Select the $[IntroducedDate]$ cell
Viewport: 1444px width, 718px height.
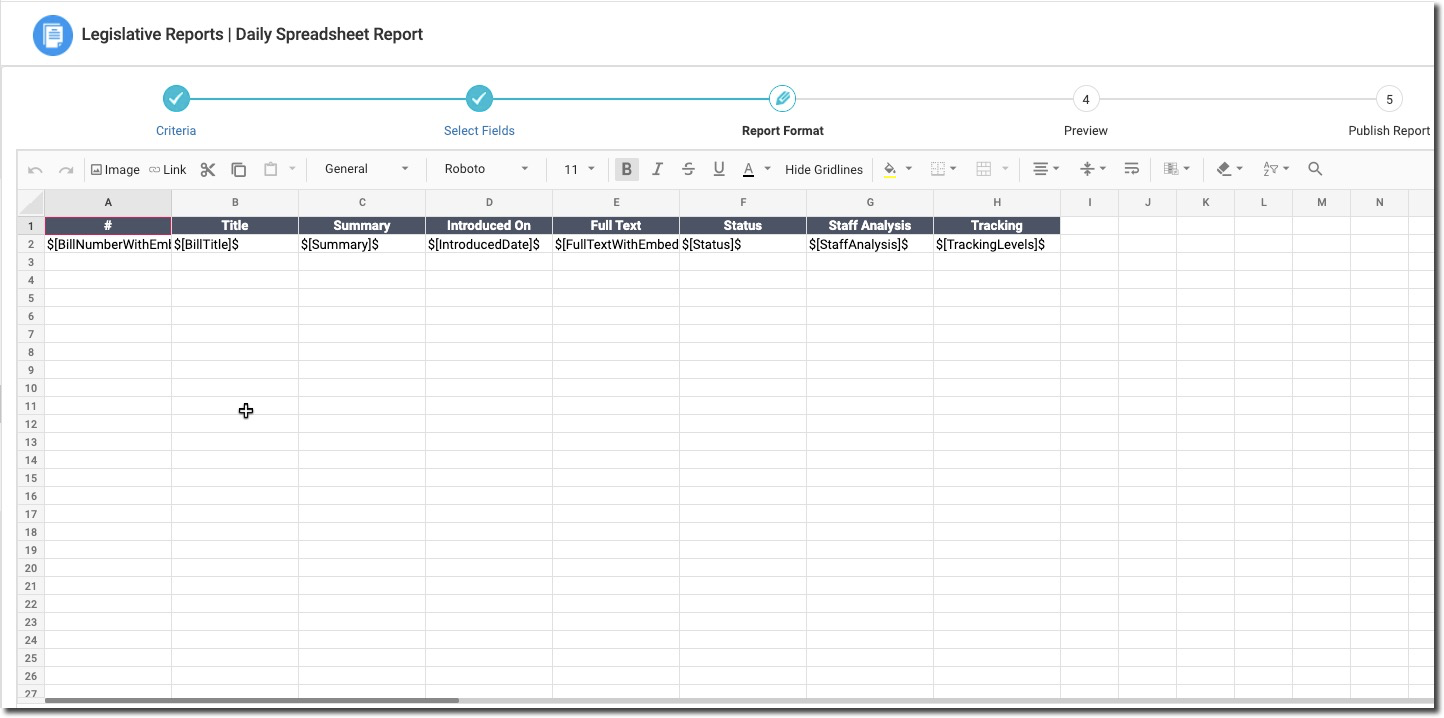click(x=489, y=244)
